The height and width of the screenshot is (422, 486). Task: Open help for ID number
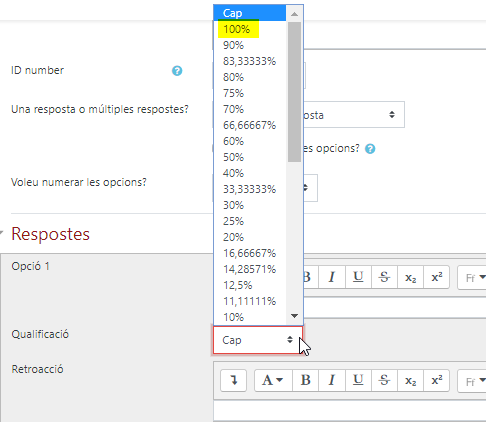pos(177,71)
